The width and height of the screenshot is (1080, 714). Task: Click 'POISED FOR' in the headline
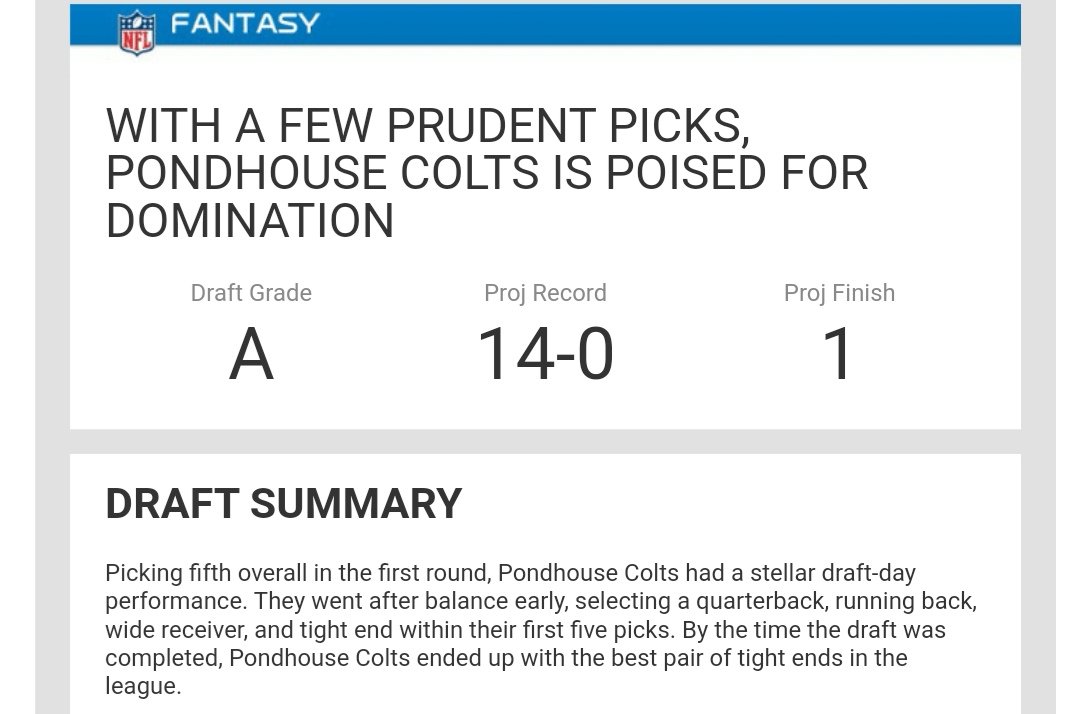736,173
